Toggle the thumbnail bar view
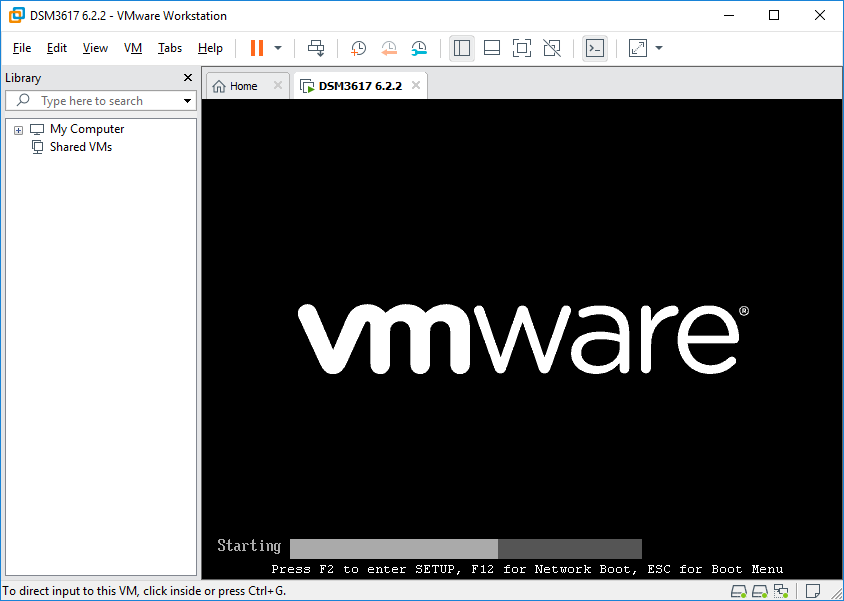The width and height of the screenshot is (844, 601). pyautogui.click(x=492, y=48)
